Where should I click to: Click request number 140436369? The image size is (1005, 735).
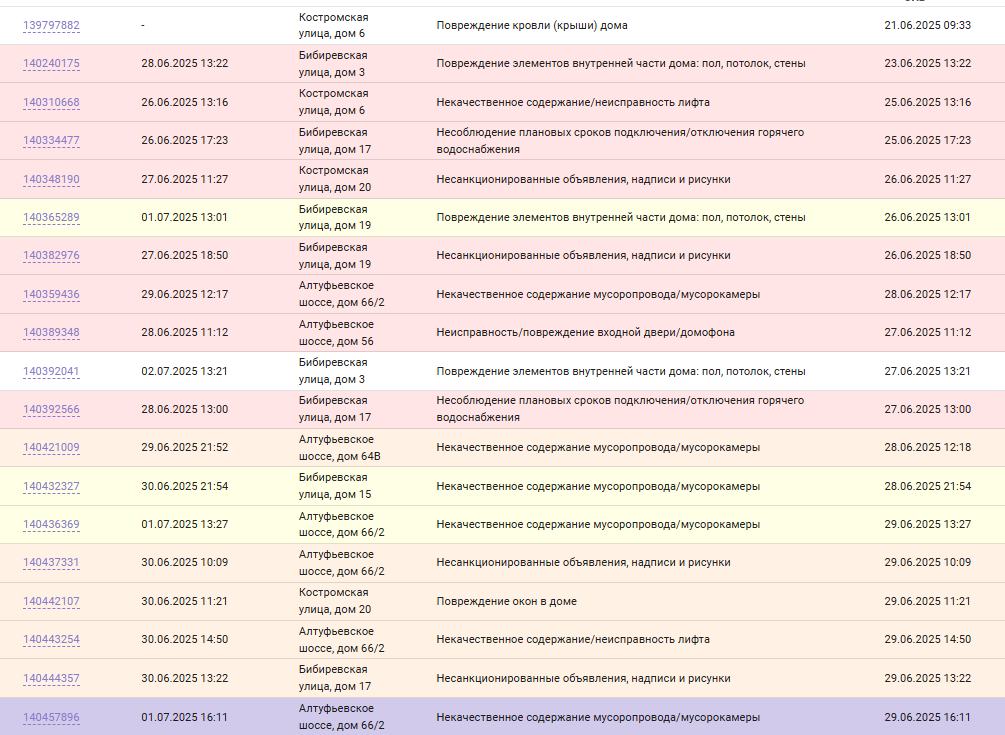click(51, 524)
